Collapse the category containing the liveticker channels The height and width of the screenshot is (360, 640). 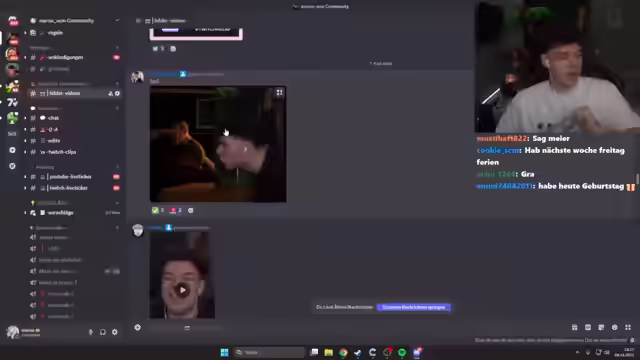click(x=43, y=167)
